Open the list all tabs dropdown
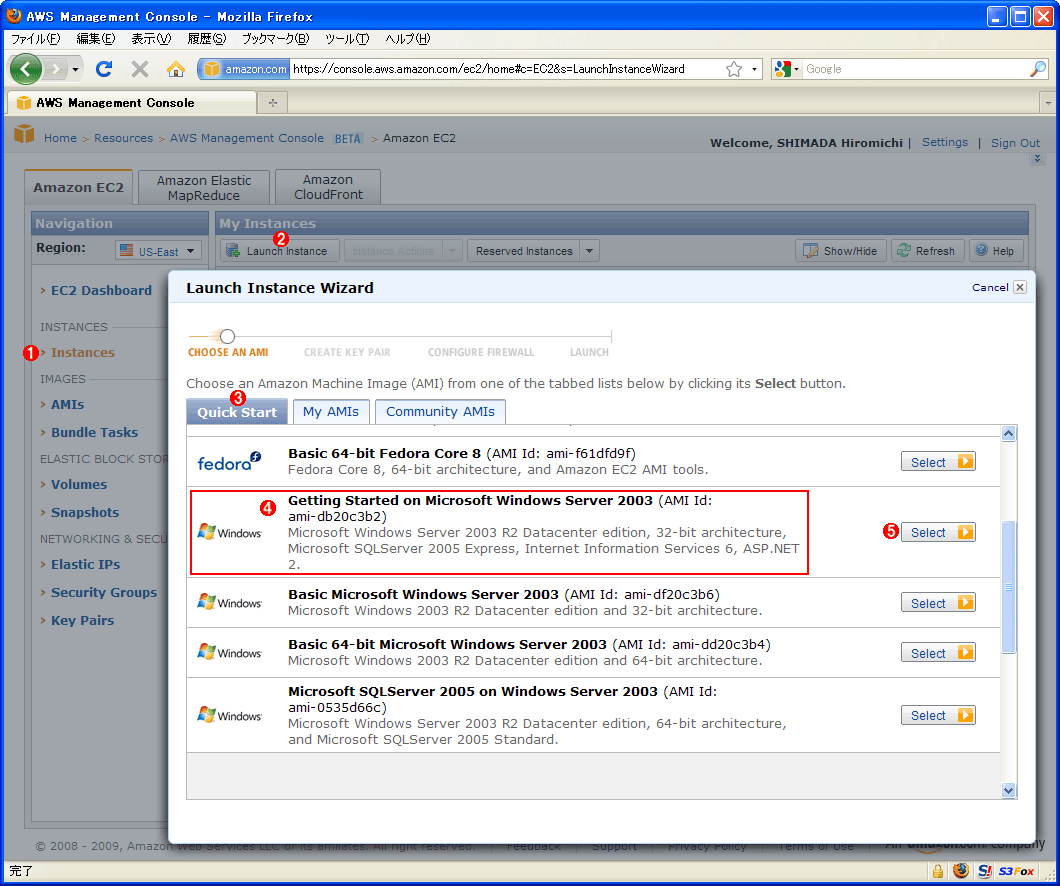Image resolution: width=1060 pixels, height=886 pixels. (1049, 103)
